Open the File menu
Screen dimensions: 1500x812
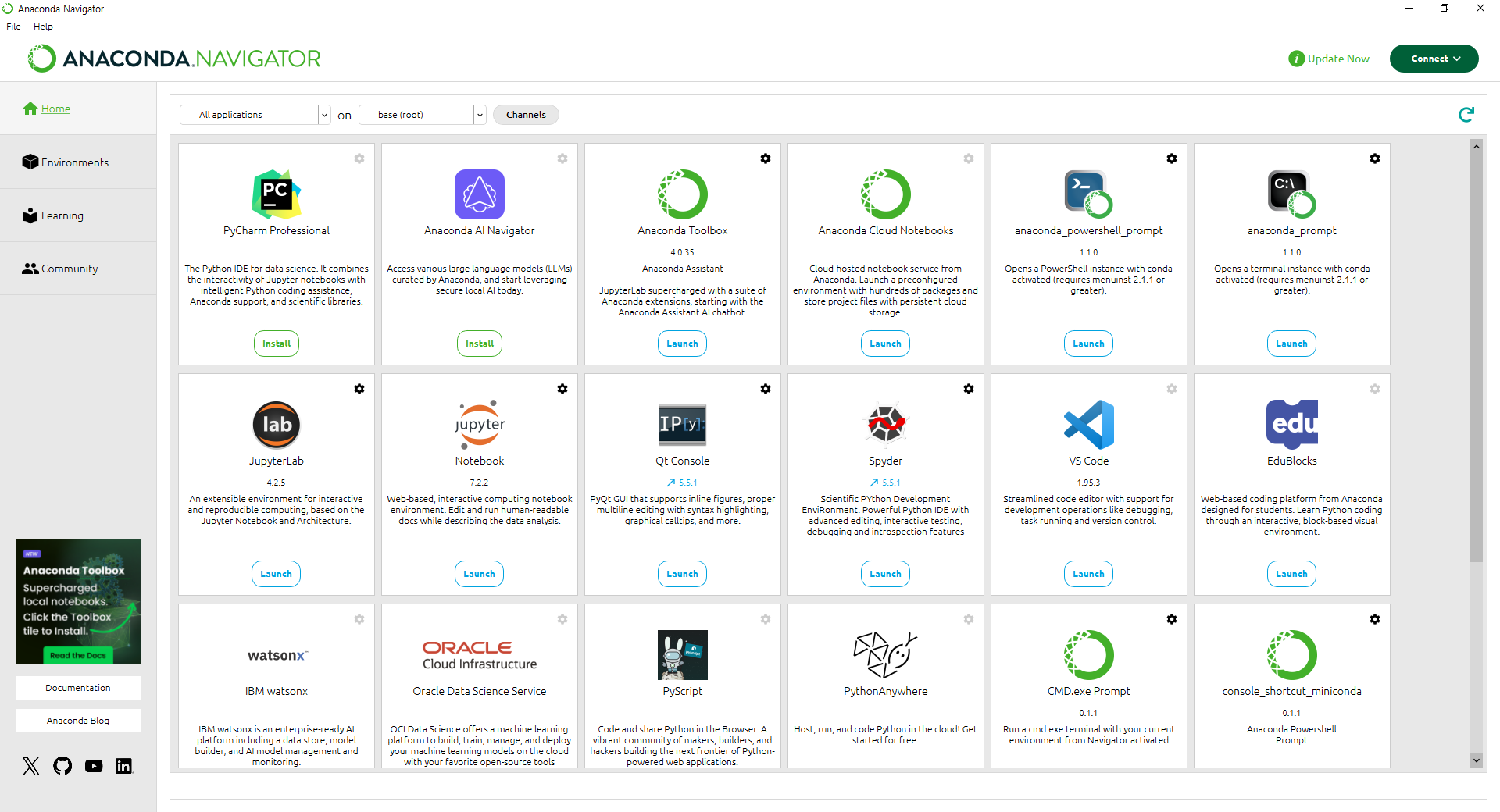(13, 27)
